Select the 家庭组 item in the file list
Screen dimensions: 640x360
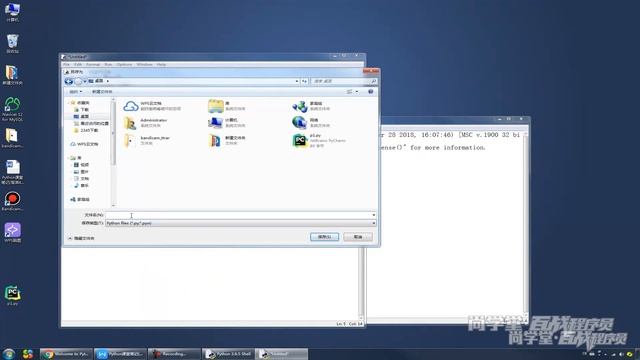click(311, 106)
